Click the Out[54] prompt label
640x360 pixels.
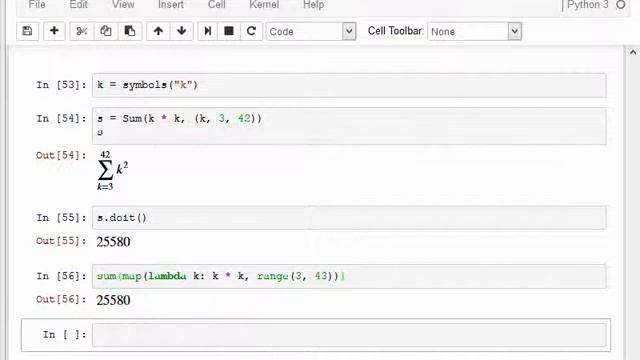click(61, 155)
